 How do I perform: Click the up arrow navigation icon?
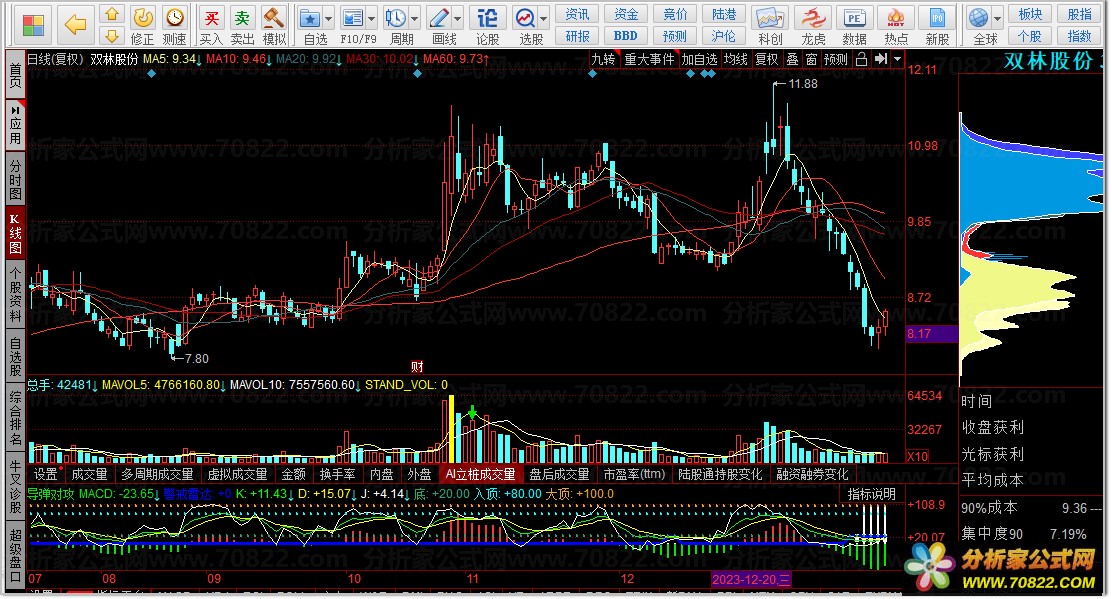pyautogui.click(x=111, y=15)
